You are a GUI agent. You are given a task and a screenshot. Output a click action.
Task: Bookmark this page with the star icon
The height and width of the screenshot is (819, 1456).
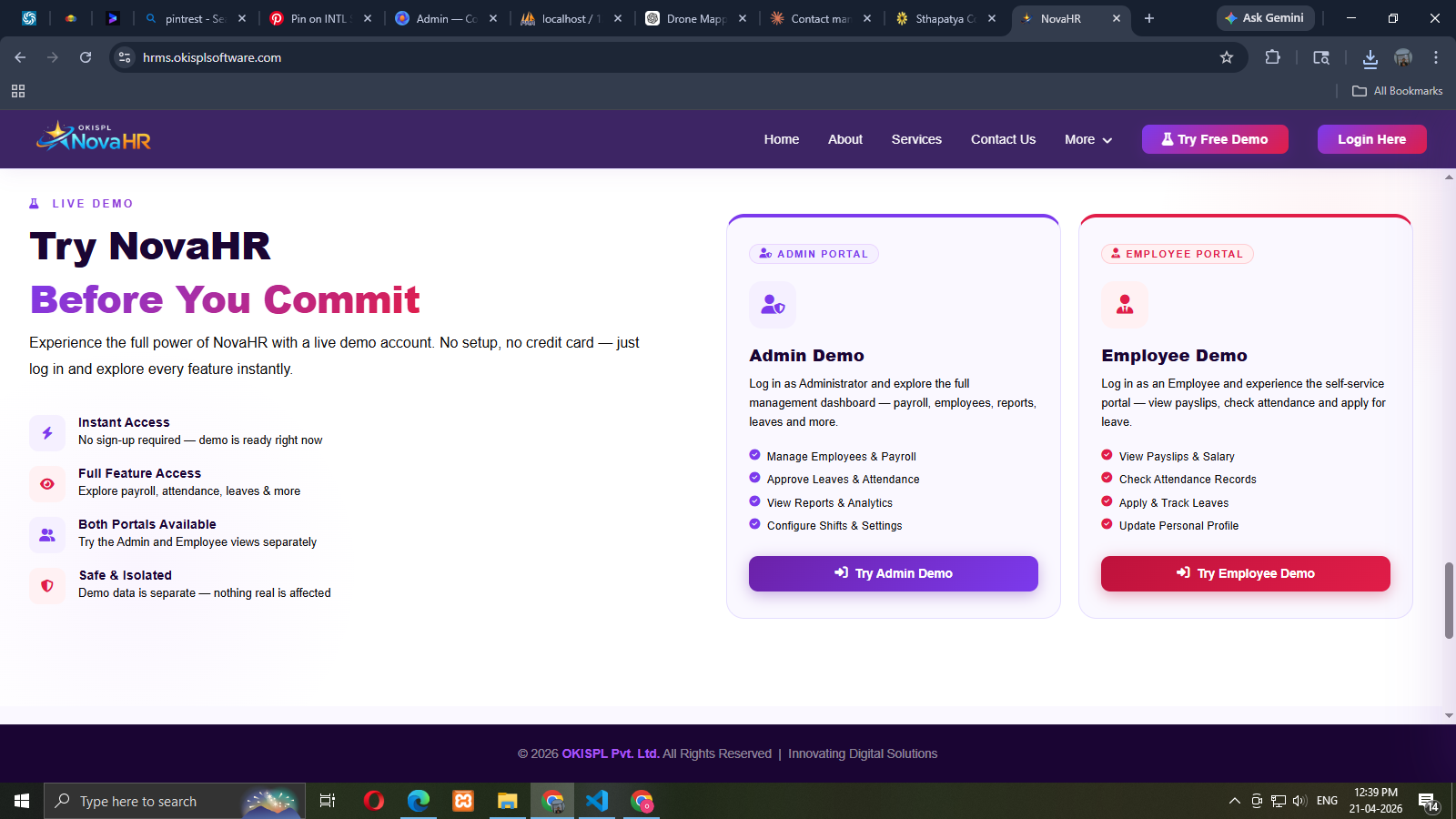click(1227, 57)
